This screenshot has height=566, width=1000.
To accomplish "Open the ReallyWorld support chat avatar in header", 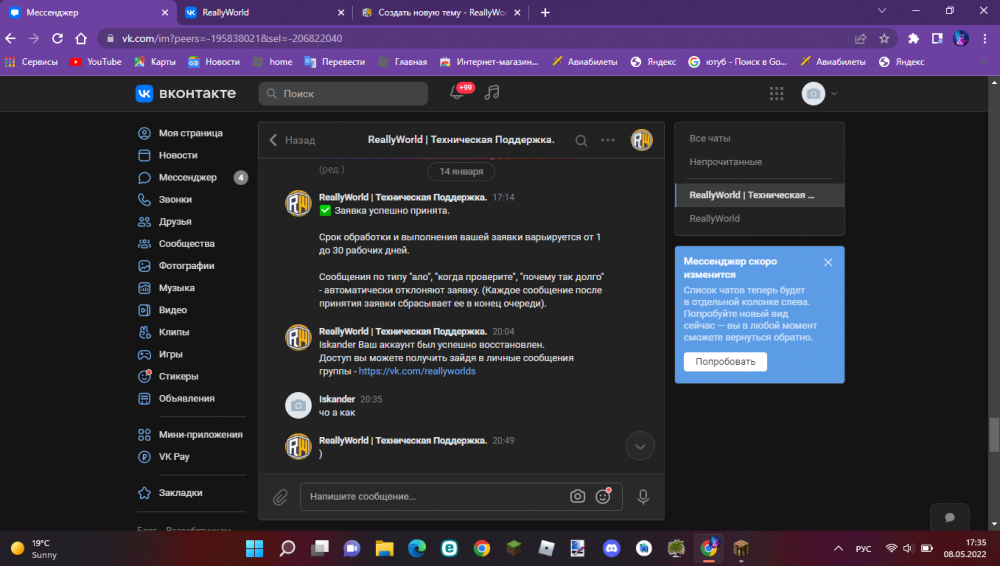I will 642,140.
